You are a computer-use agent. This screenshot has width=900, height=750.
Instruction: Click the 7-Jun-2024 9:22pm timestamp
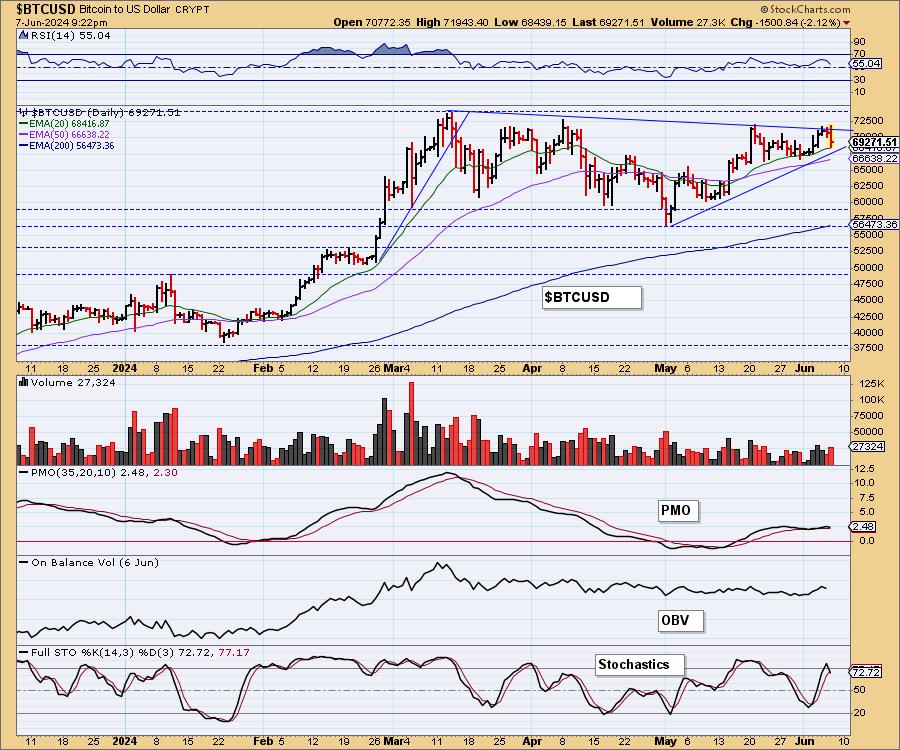(61, 22)
